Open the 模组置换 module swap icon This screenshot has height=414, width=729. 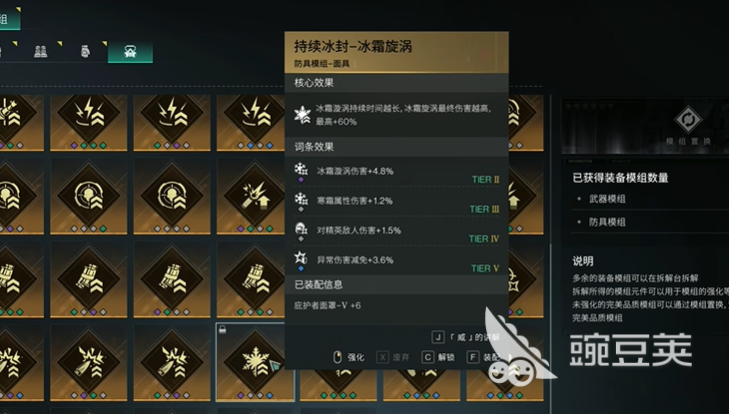(x=688, y=120)
